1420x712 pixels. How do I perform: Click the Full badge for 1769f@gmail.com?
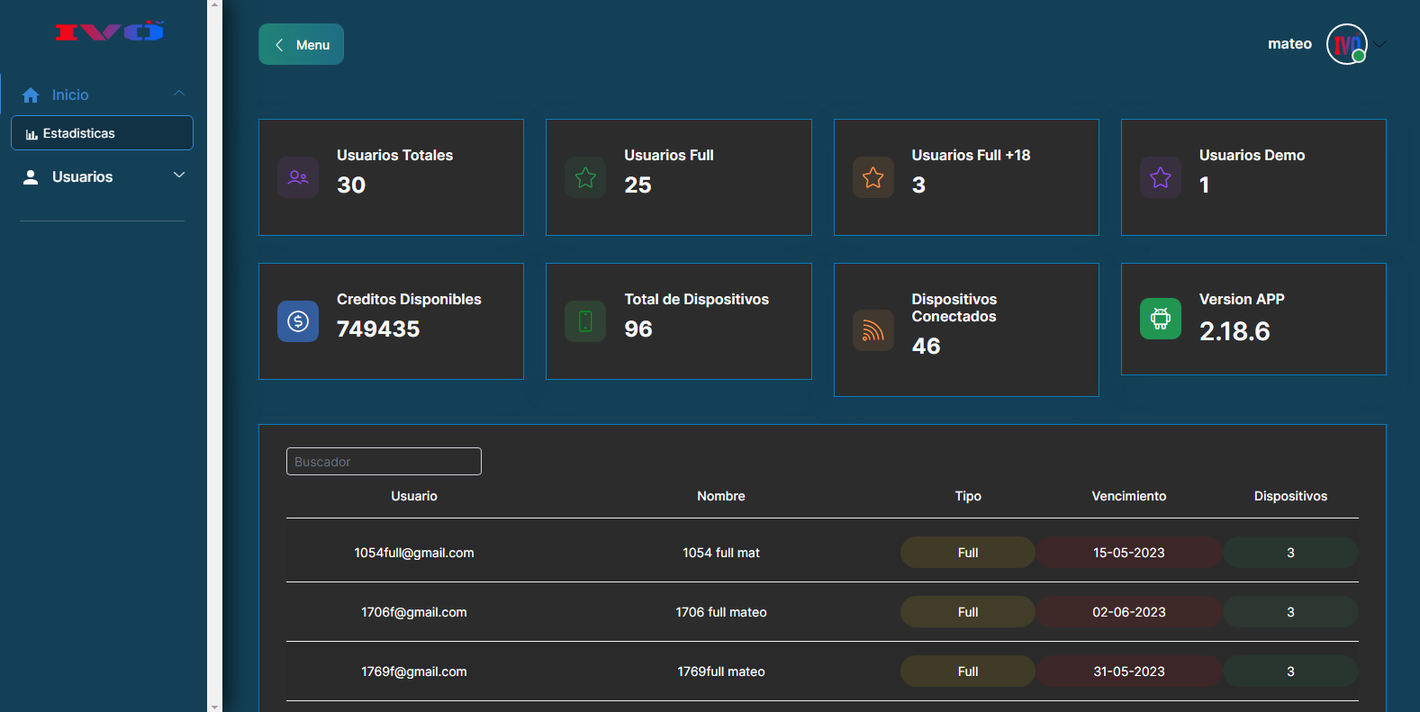968,671
